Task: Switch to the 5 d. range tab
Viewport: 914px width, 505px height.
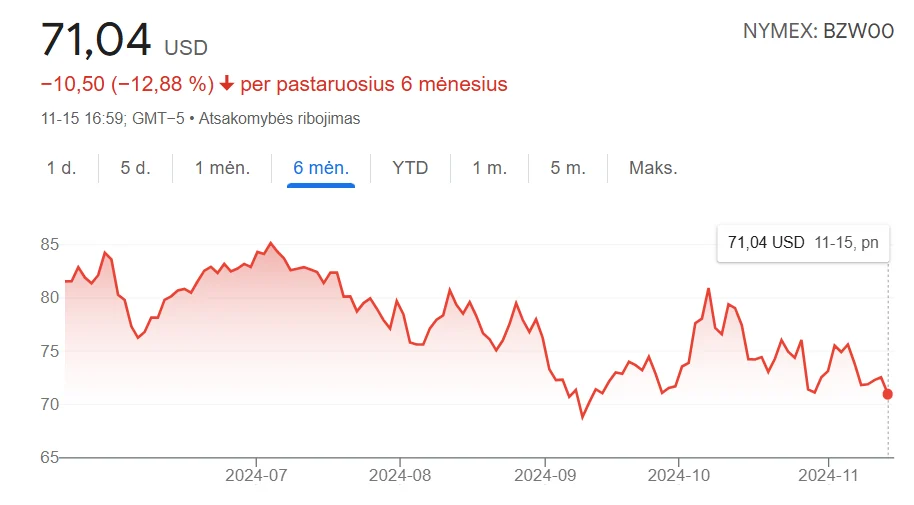Action: (135, 168)
